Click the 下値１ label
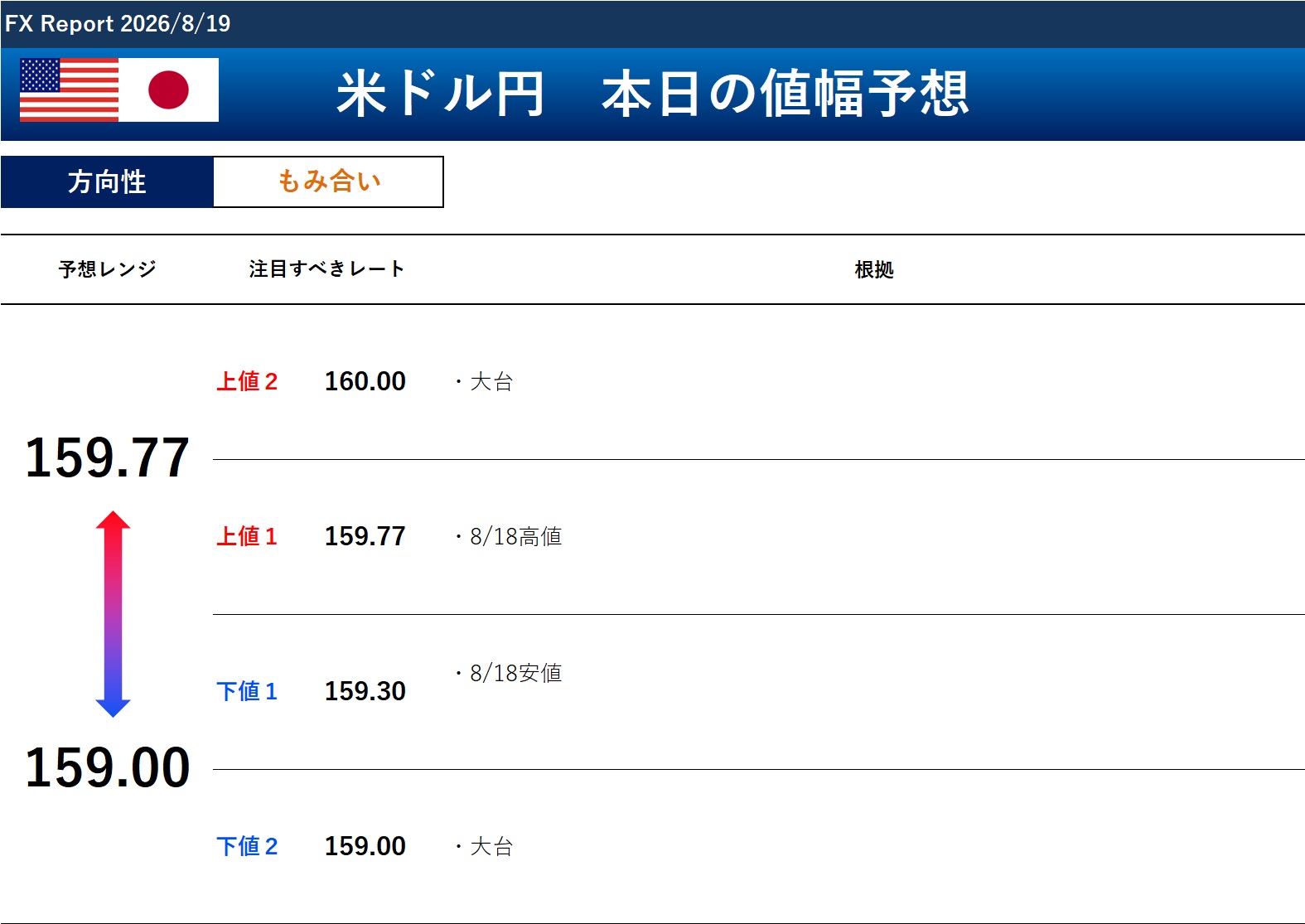Viewport: 1305px width, 924px height. click(x=247, y=691)
